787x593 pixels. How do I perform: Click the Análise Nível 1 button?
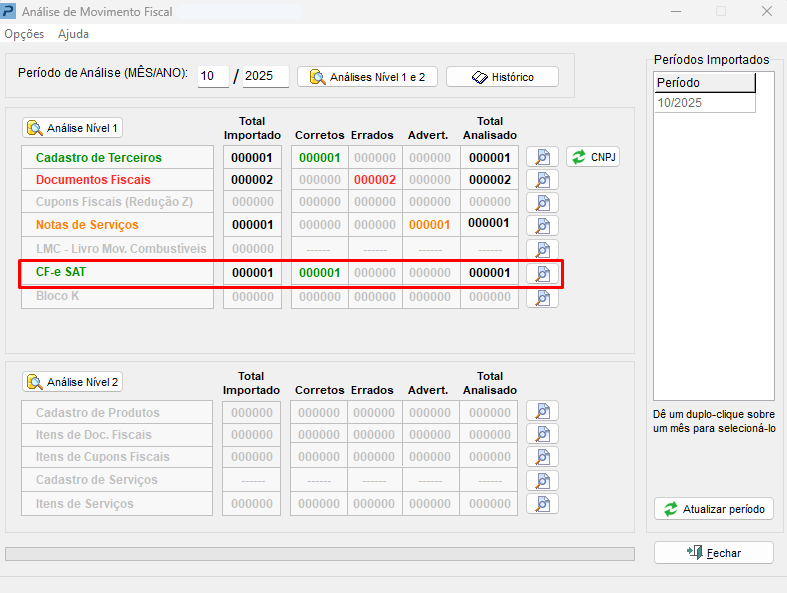click(73, 128)
